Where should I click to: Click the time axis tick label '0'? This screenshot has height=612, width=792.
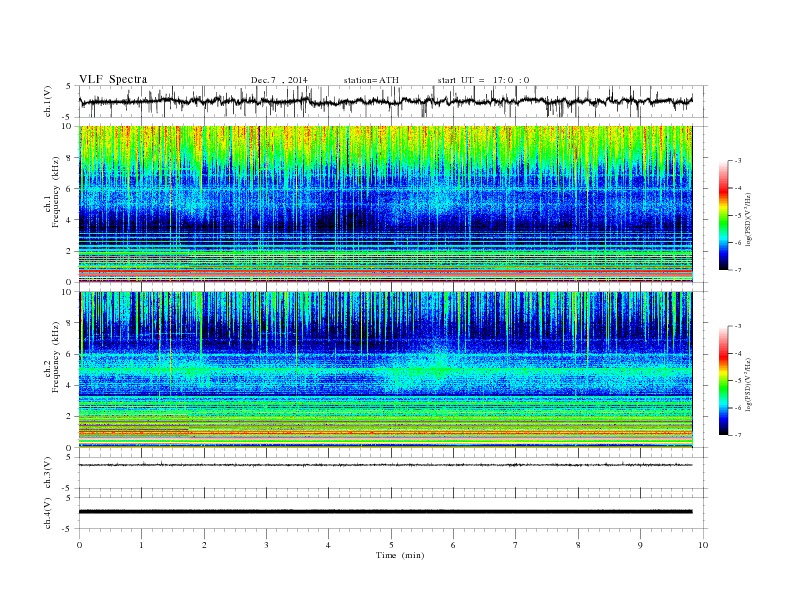point(79,545)
